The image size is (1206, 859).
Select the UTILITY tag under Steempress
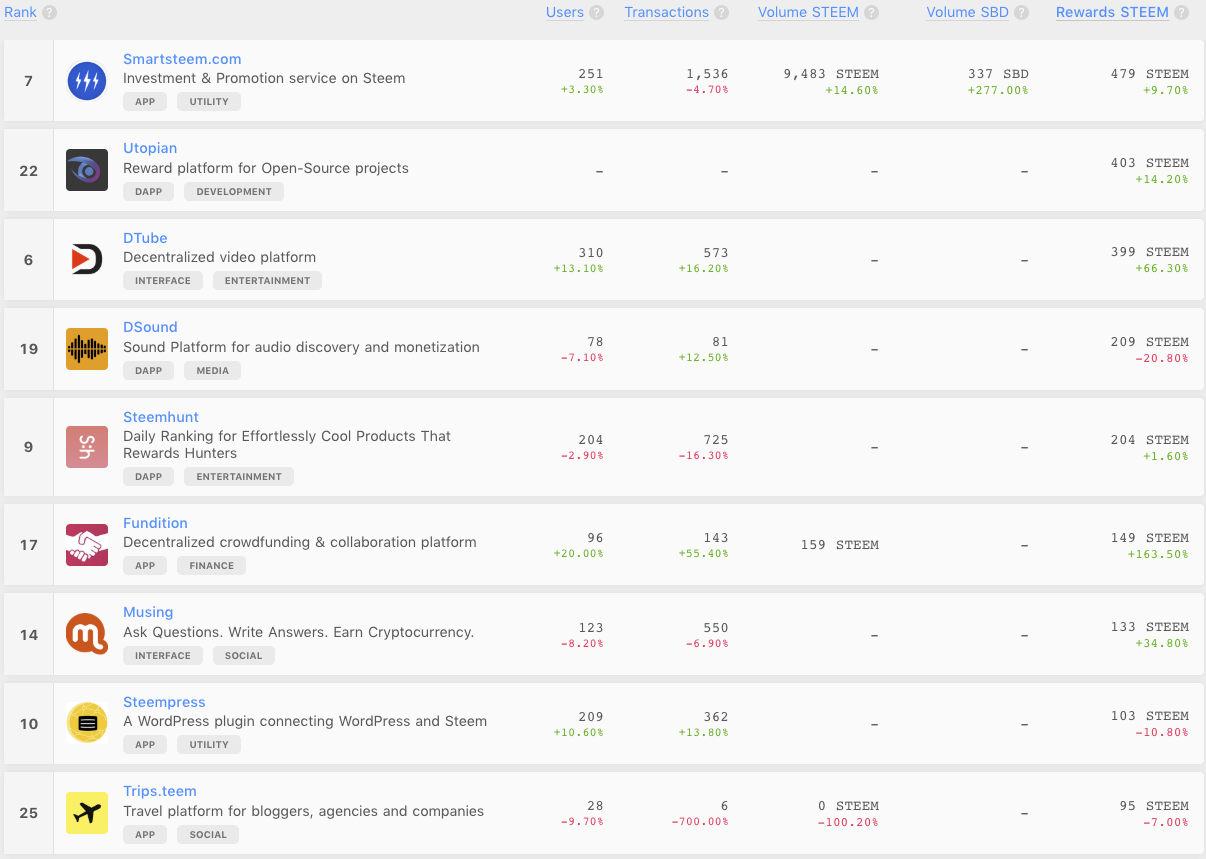click(209, 745)
